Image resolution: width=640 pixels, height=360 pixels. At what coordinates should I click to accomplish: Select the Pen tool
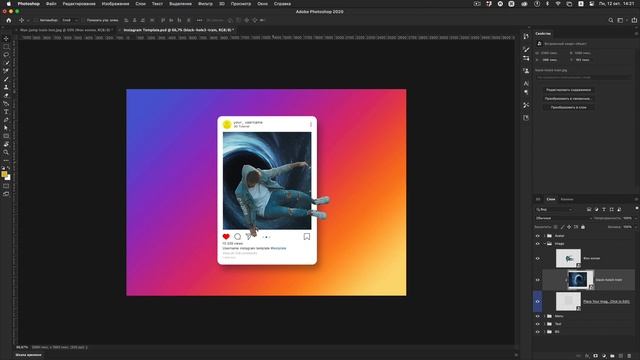6,120
